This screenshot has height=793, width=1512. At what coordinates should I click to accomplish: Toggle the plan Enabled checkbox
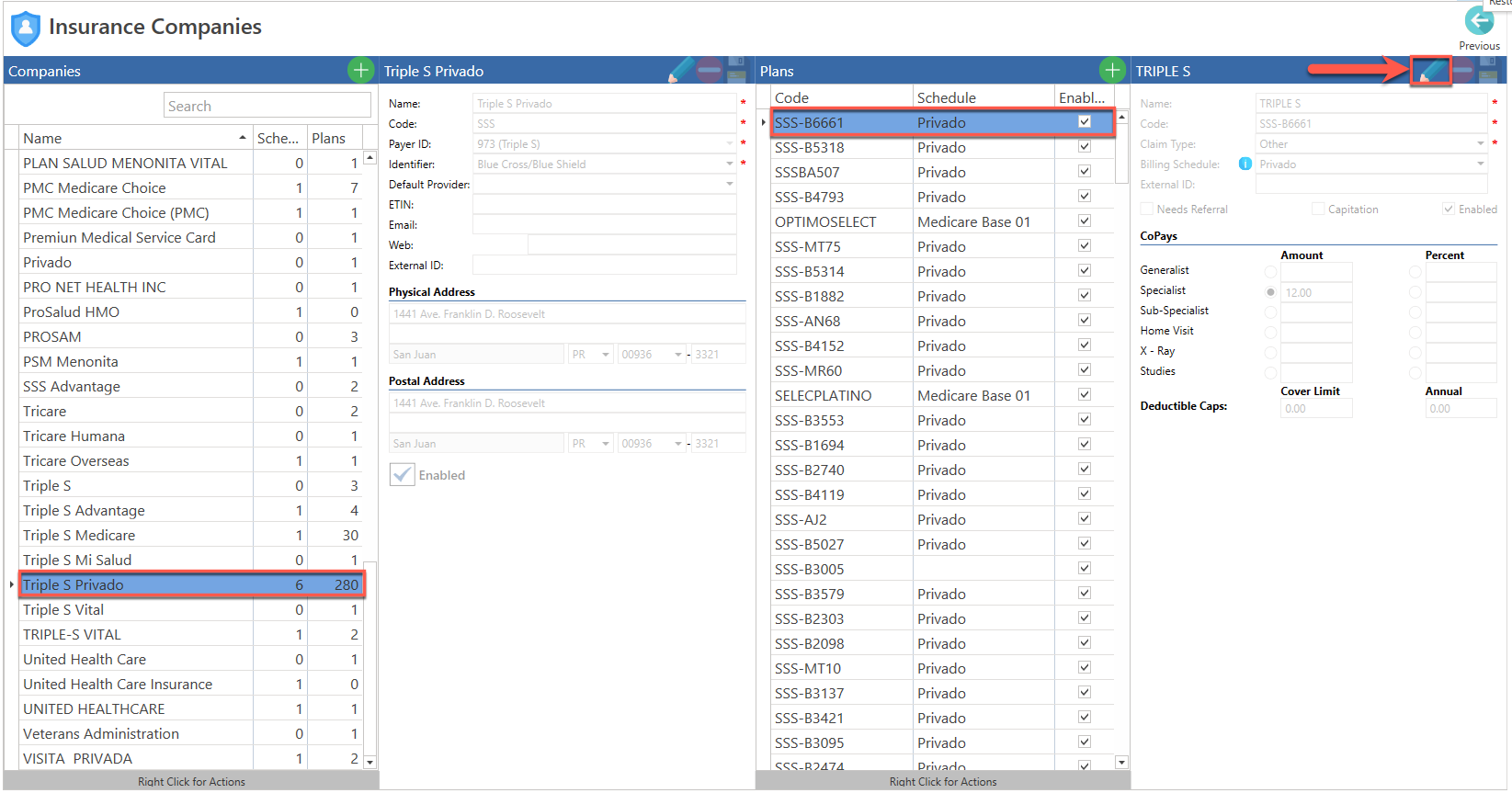pyautogui.click(x=1449, y=209)
